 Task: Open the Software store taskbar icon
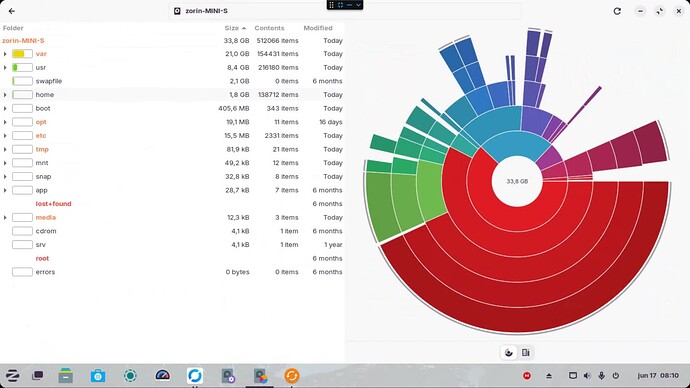click(x=98, y=376)
